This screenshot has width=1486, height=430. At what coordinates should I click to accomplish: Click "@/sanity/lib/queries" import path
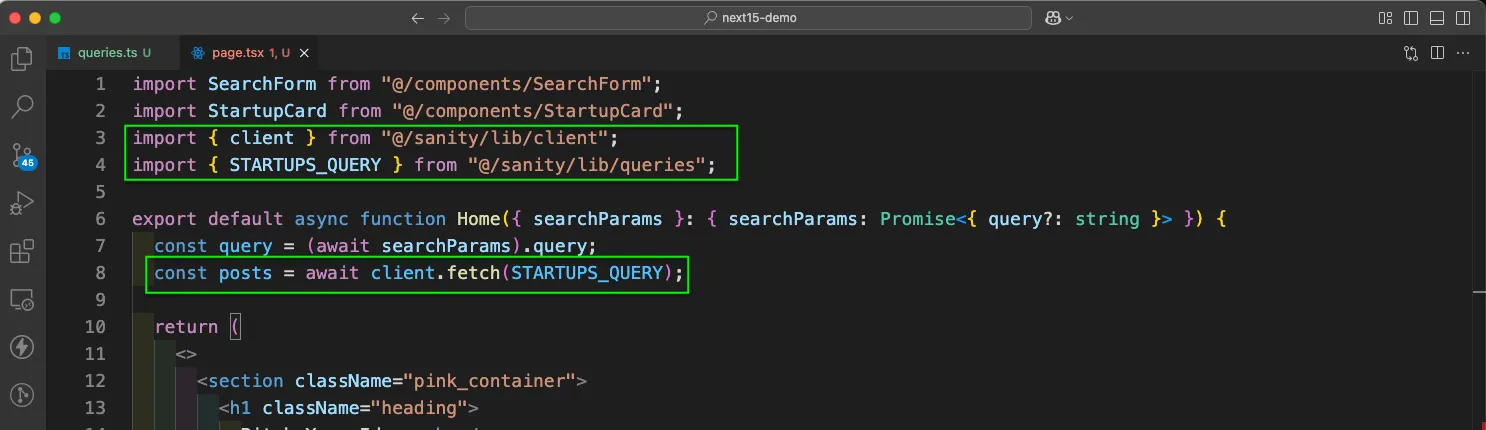pos(586,165)
